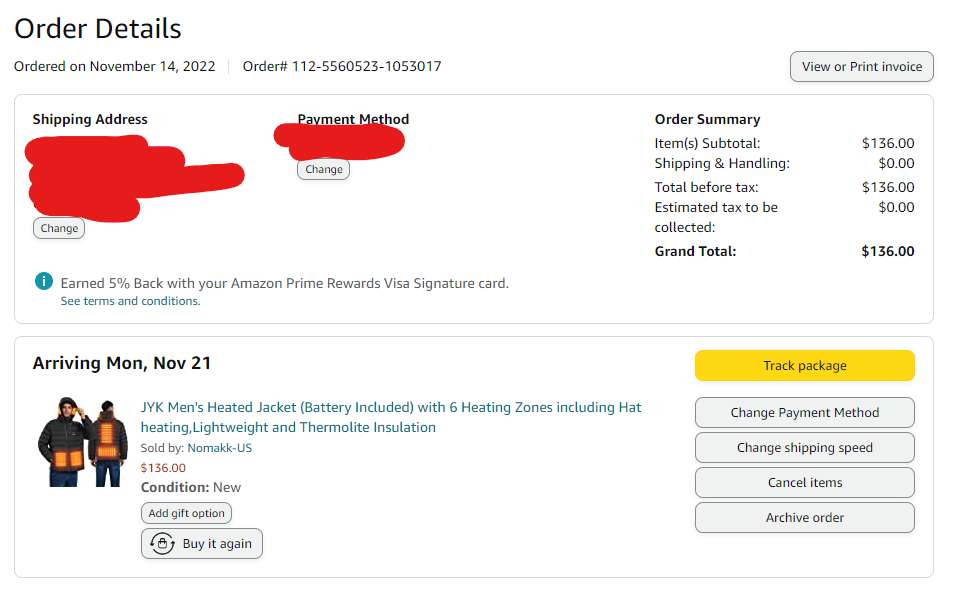Click the Buy it again cart icon
Screen dimensions: 969x594
click(162, 543)
